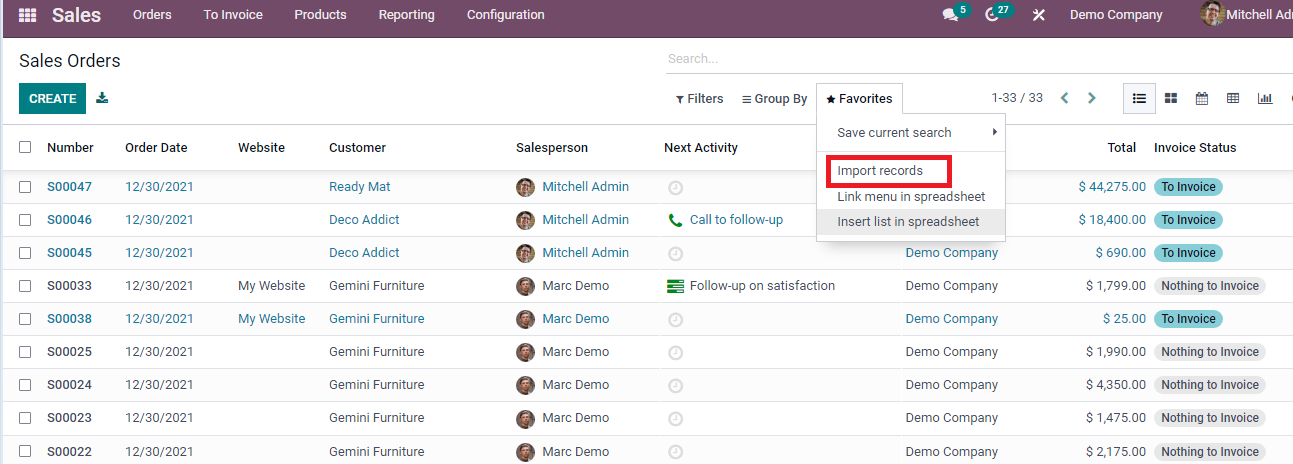Tick the checkbox for order S00047
Viewport: 1293px width, 464px height.
[x=25, y=187]
